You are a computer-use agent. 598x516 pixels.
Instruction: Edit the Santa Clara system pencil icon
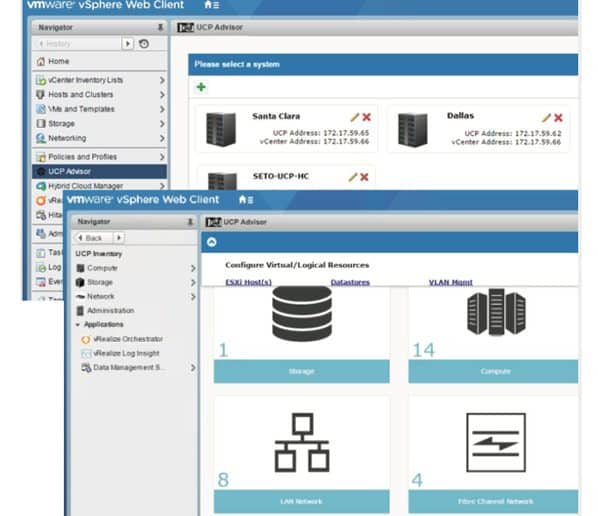point(355,117)
